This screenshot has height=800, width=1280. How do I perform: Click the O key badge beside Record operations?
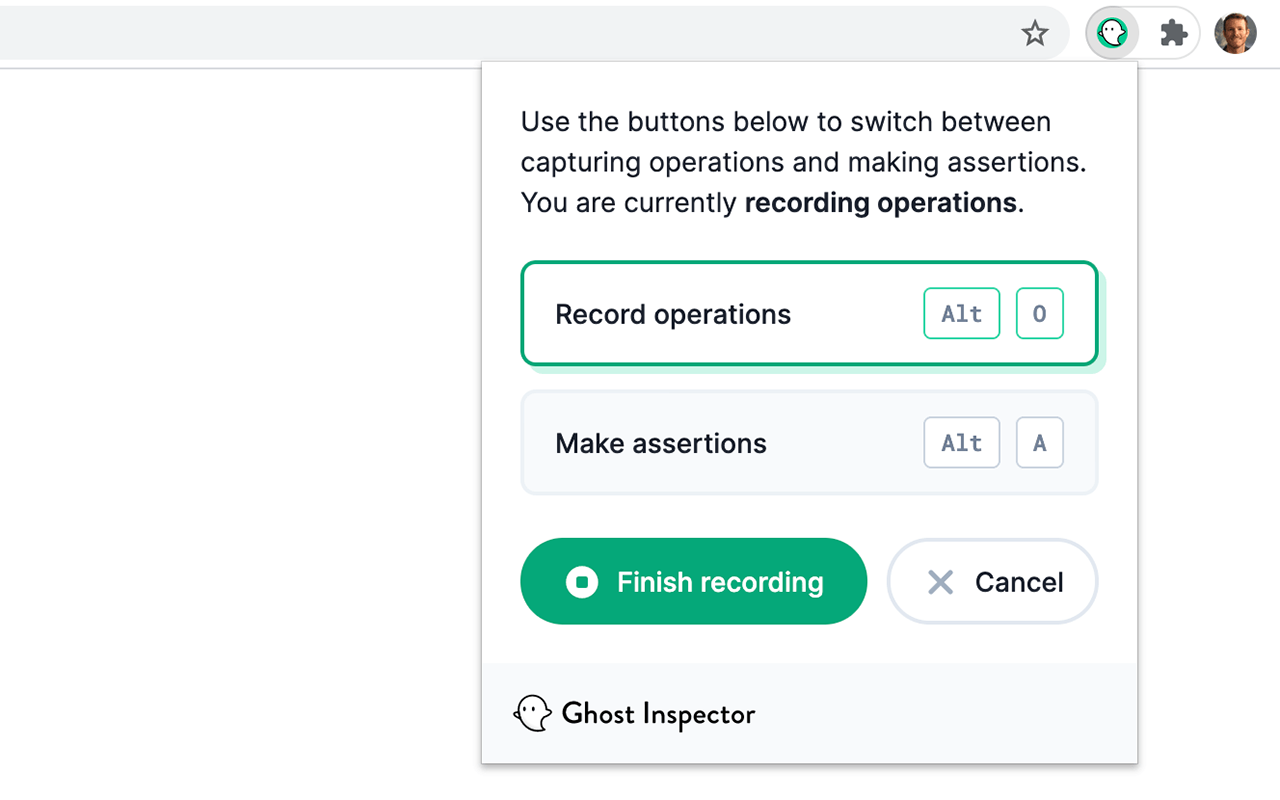click(1039, 313)
